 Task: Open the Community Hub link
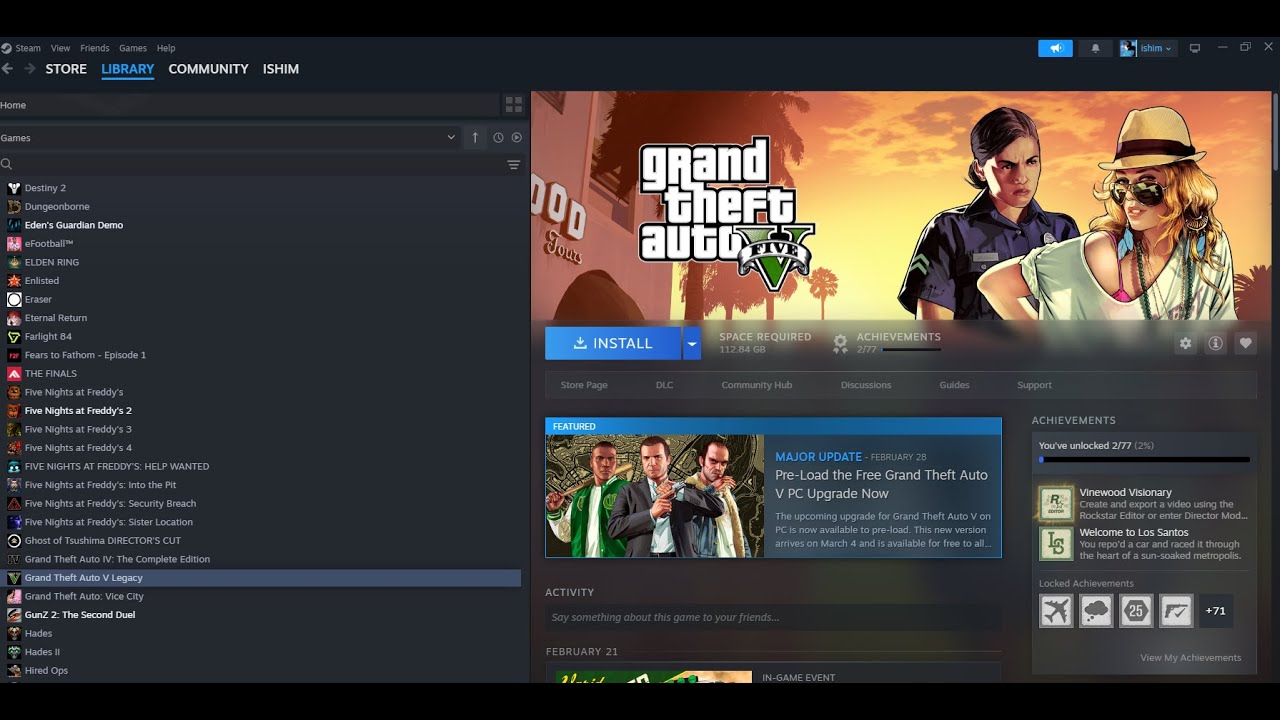757,385
